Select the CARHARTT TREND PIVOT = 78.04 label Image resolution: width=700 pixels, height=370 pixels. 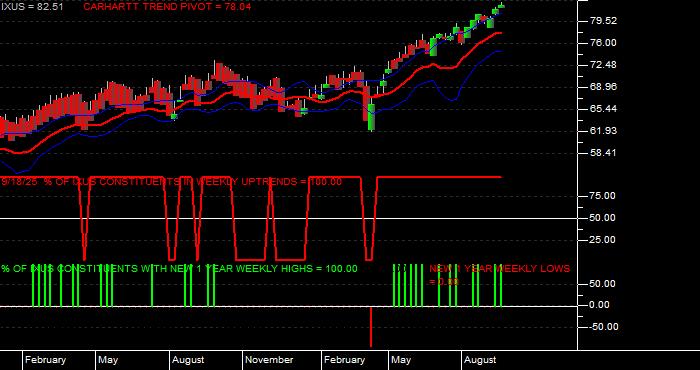point(167,7)
